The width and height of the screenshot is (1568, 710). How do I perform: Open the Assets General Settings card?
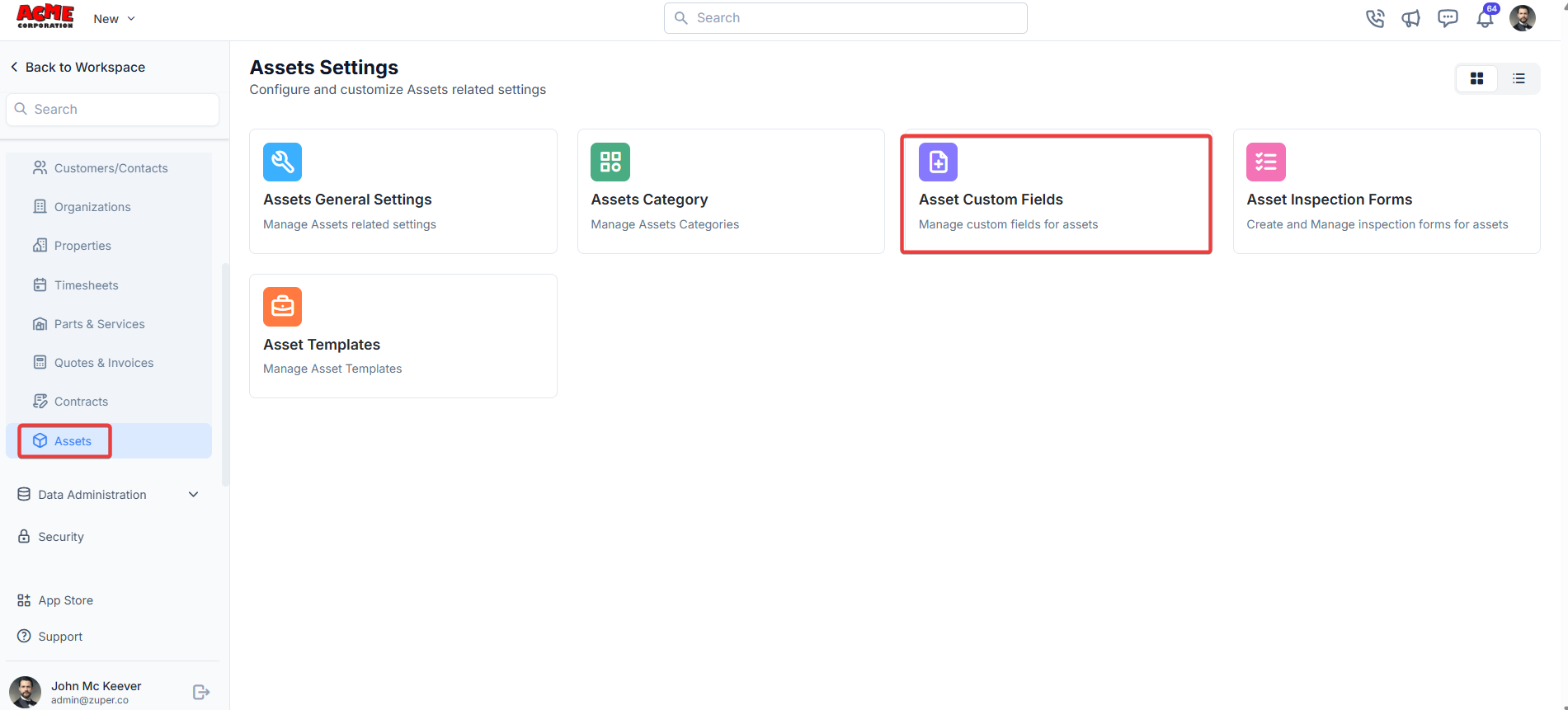(x=403, y=191)
